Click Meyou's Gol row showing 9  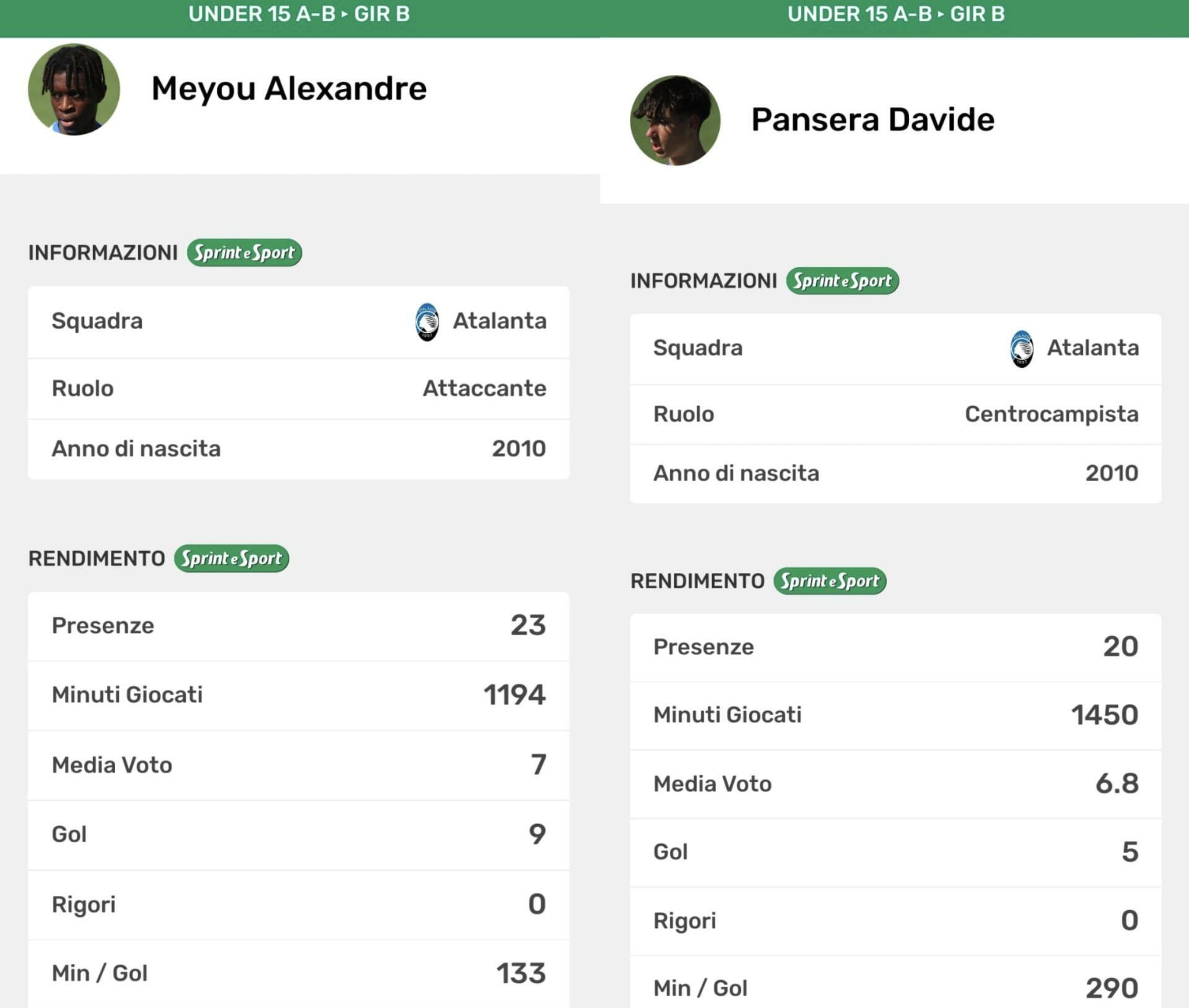[298, 835]
